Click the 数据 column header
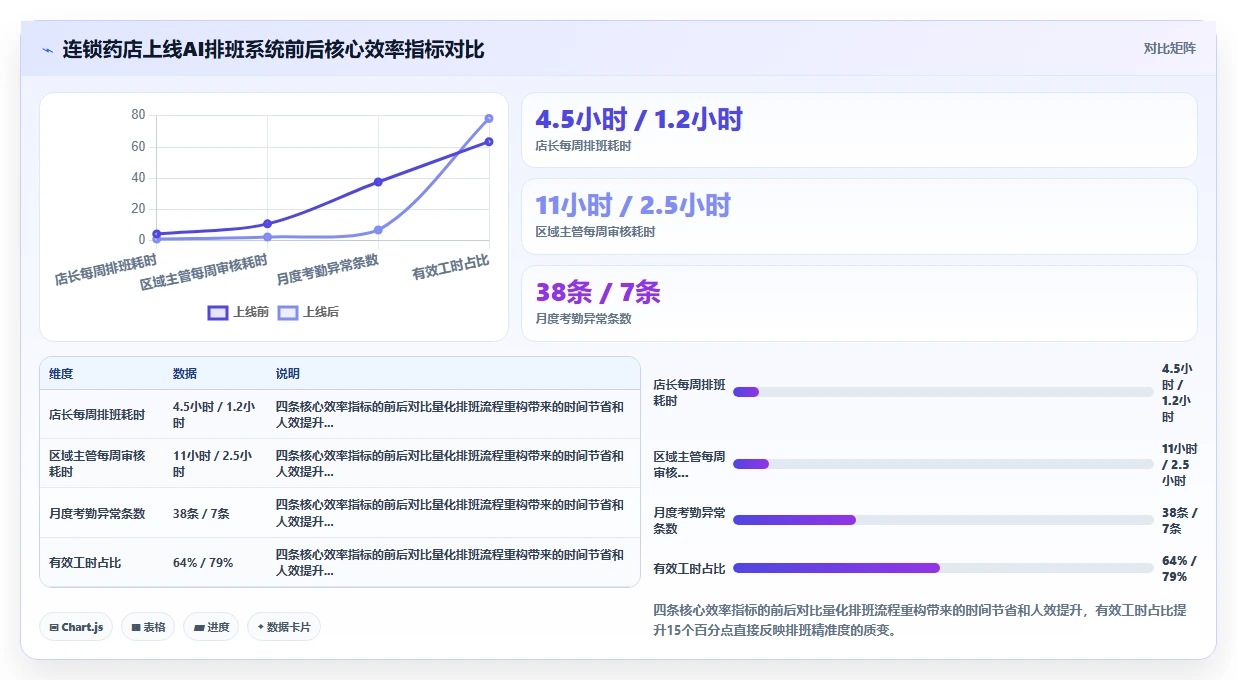Image resolution: width=1237 pixels, height=680 pixels. coord(185,374)
